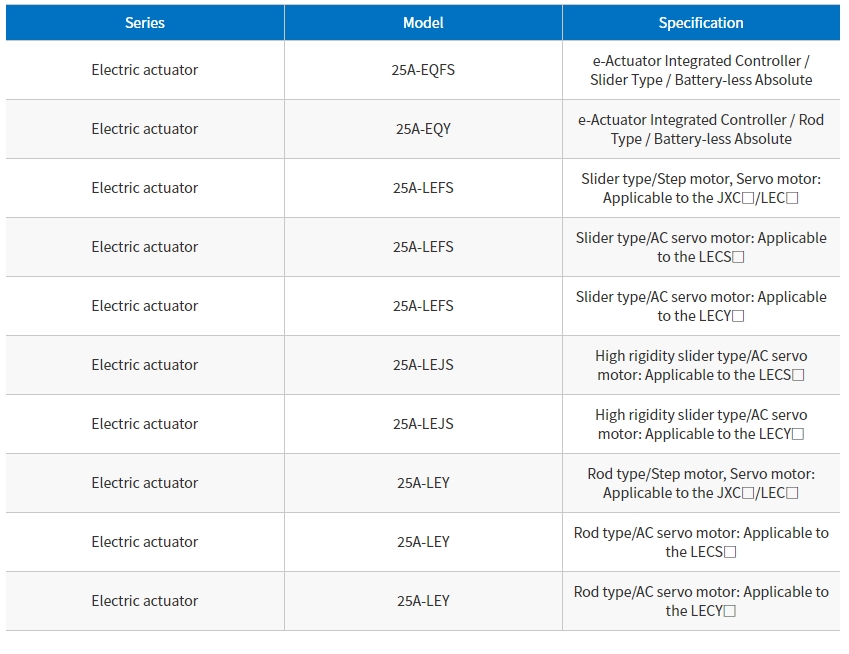Click 25A-LEY model in the last row
The height and width of the screenshot is (654, 849).
coord(423,601)
